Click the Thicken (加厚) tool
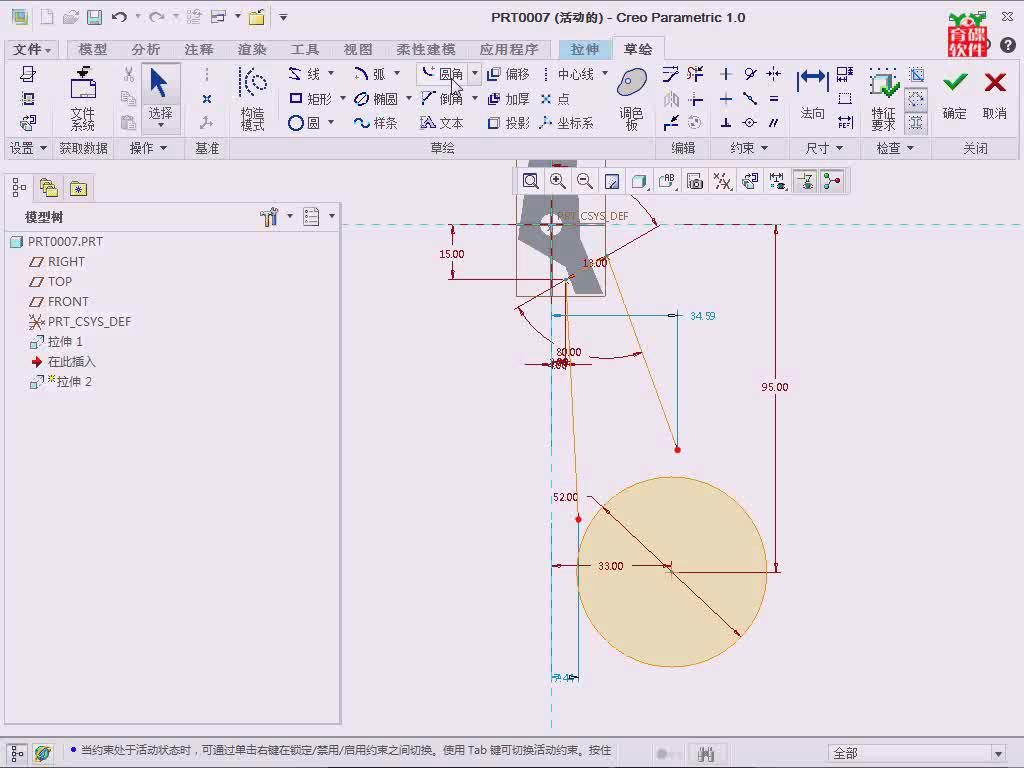The width and height of the screenshot is (1024, 768). tap(509, 99)
